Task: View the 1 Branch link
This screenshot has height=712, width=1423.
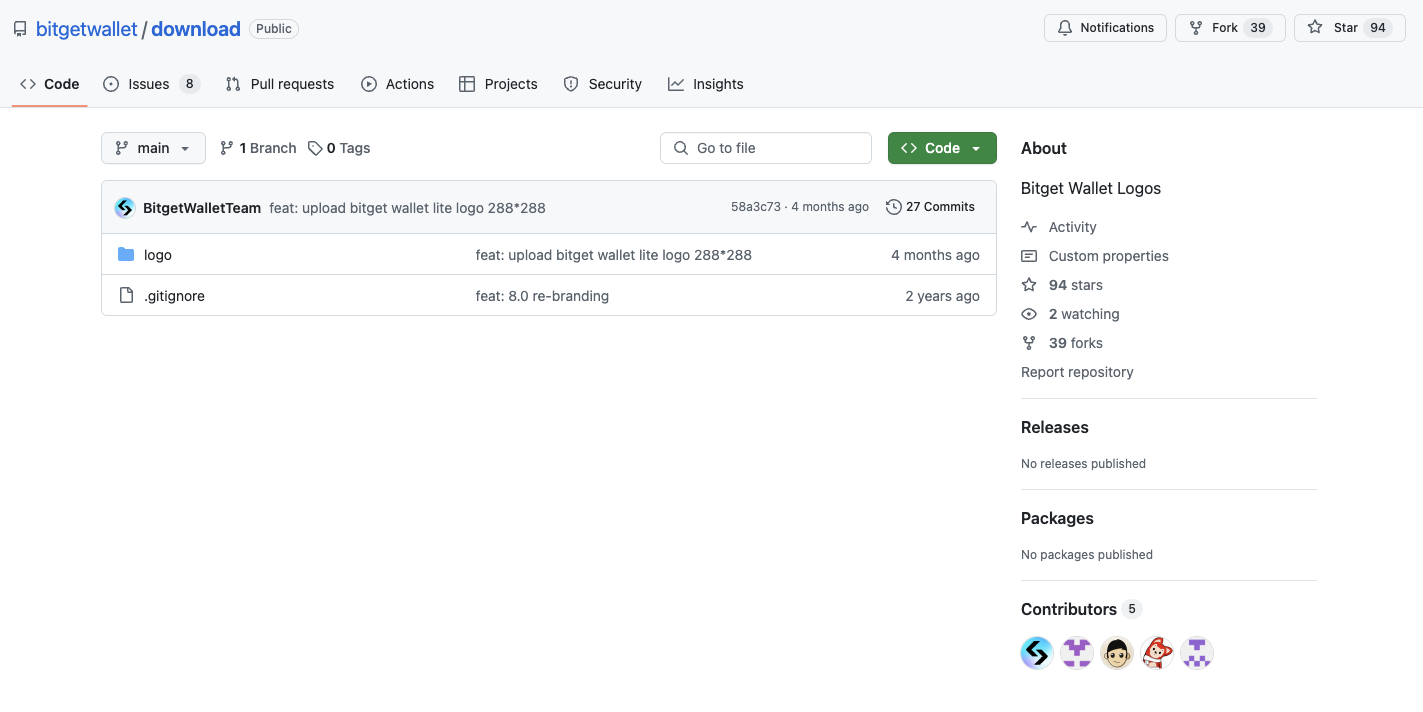Action: tap(258, 148)
